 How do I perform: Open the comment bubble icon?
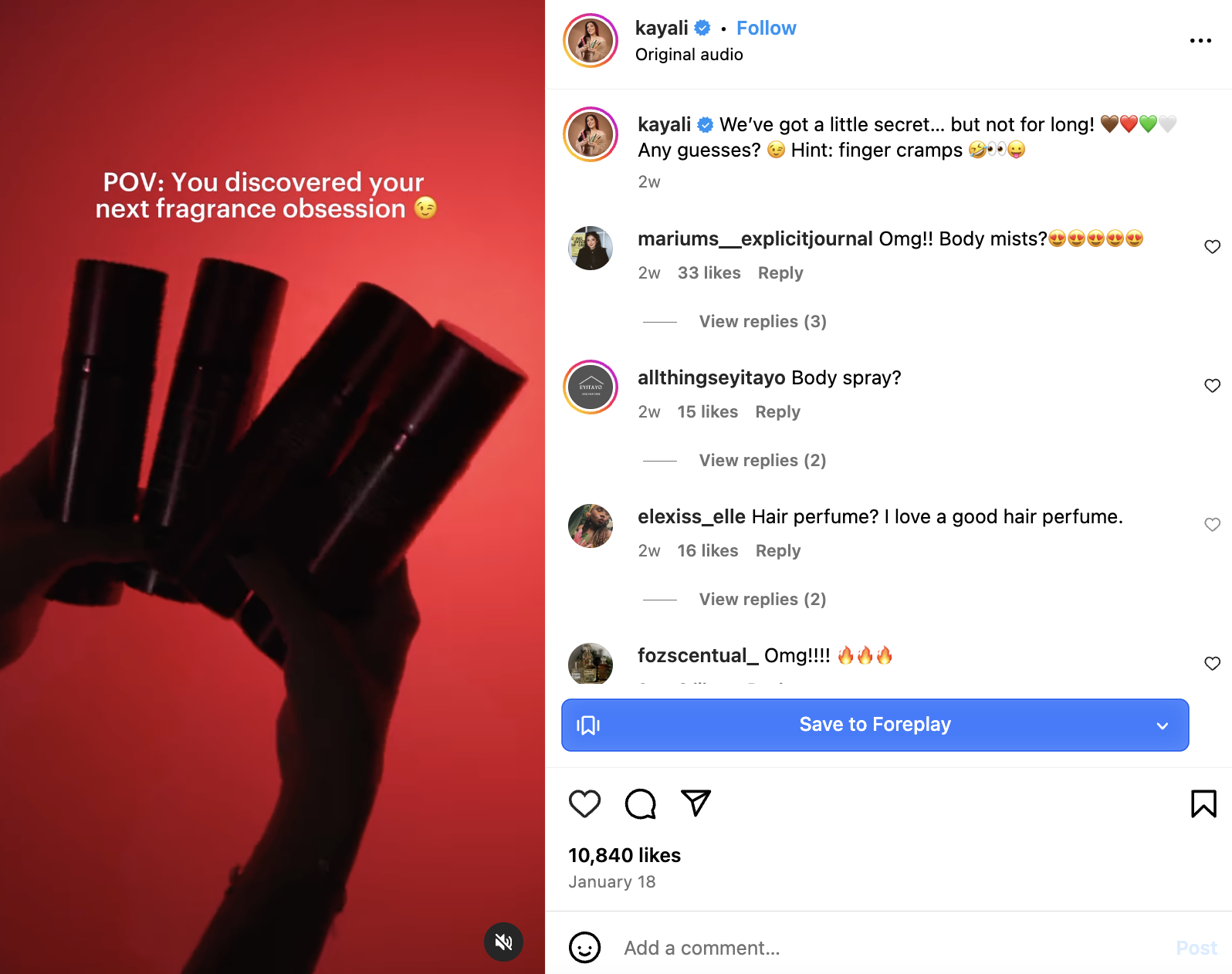point(640,803)
